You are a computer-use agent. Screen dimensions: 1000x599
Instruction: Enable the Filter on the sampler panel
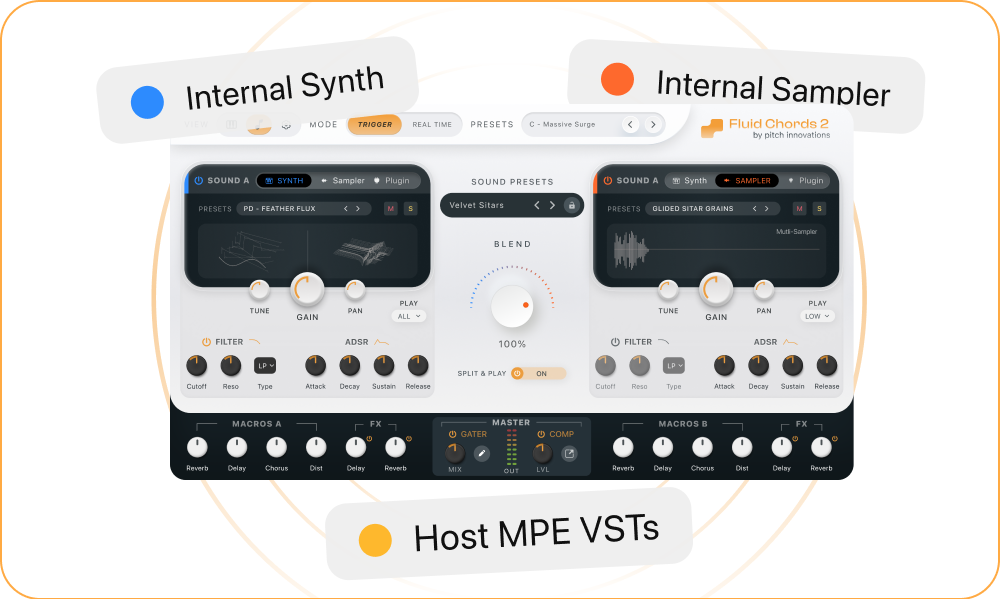point(615,342)
